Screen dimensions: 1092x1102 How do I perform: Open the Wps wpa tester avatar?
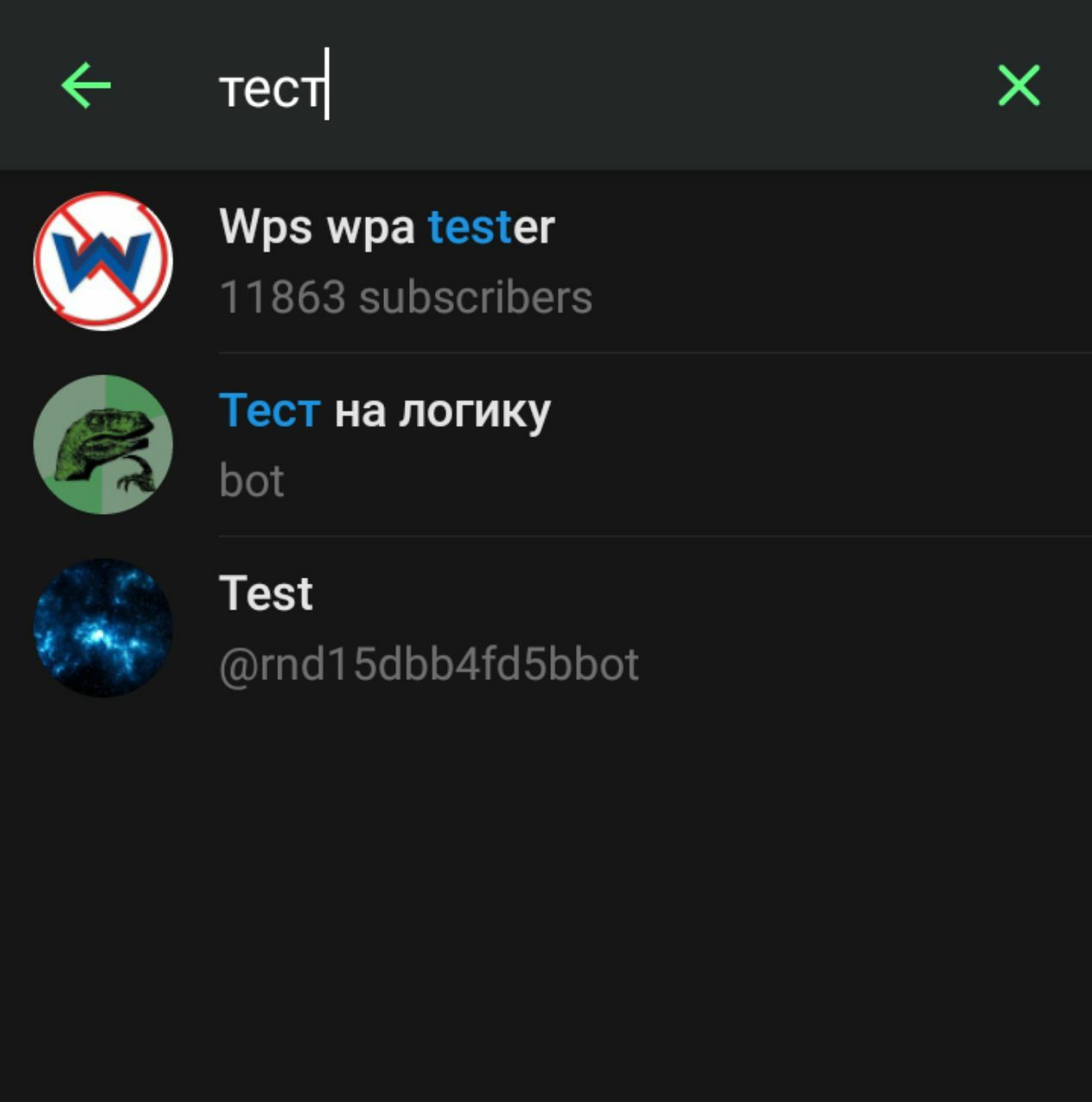[x=103, y=261]
